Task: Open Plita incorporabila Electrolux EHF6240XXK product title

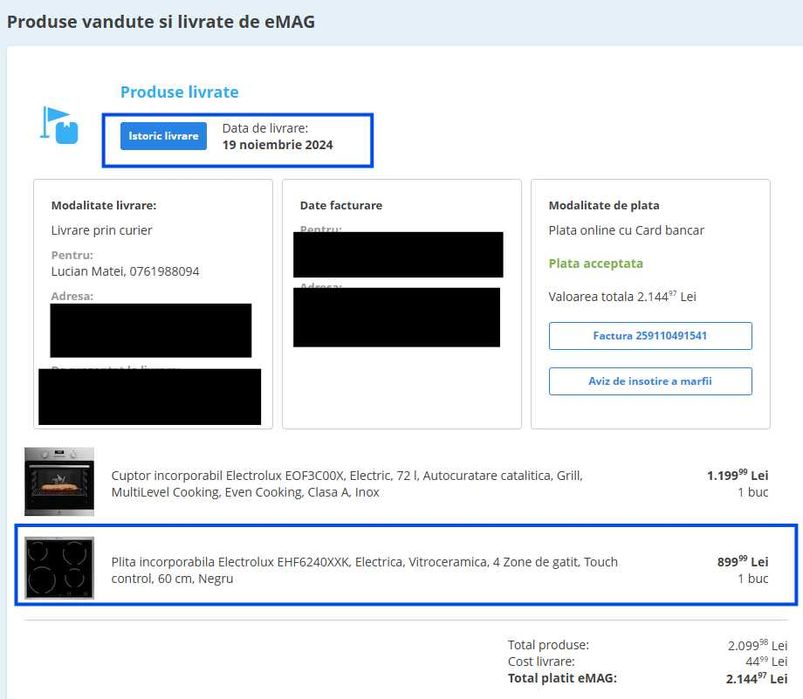Action: coord(364,570)
